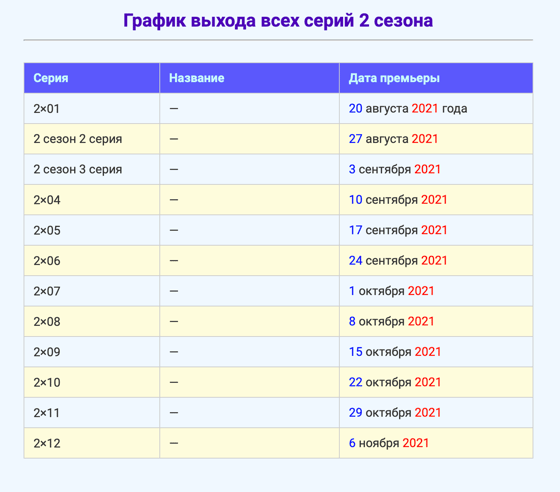Click the date '10 сентября 2021'
The height and width of the screenshot is (492, 560).
click(398, 200)
